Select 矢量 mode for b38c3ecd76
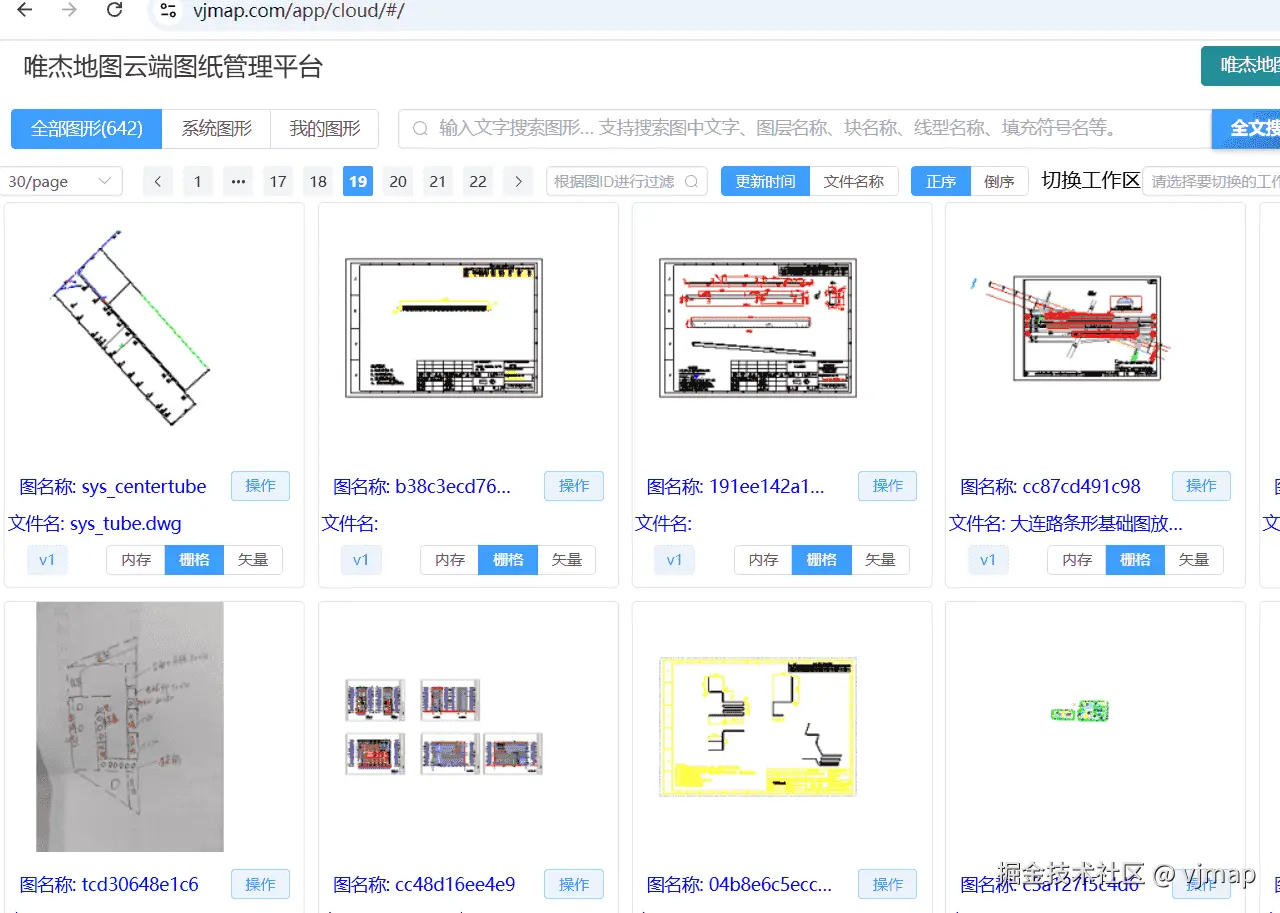The width and height of the screenshot is (1280, 913). coord(567,560)
